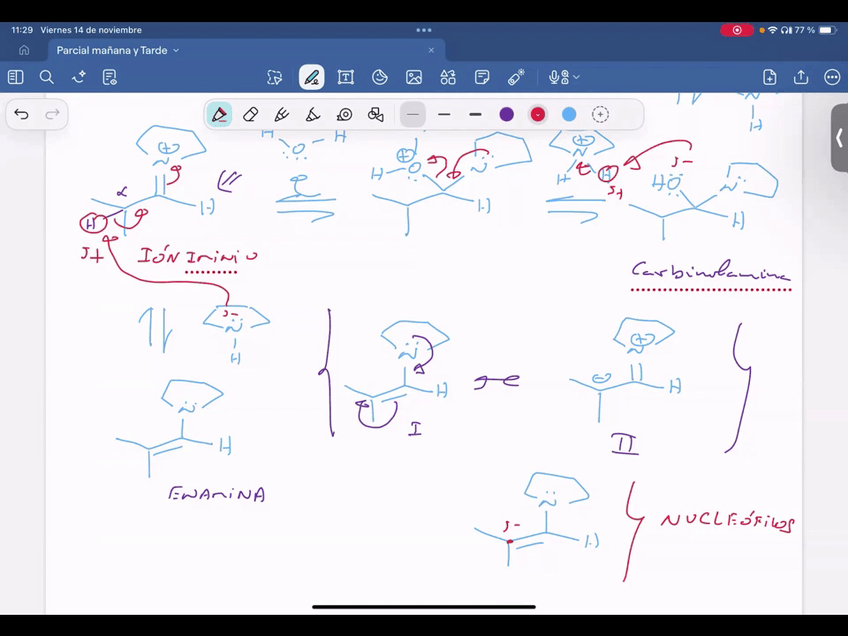Image resolution: width=848 pixels, height=636 pixels.
Task: Open the multitasking three-dot control
Action: (x=424, y=30)
